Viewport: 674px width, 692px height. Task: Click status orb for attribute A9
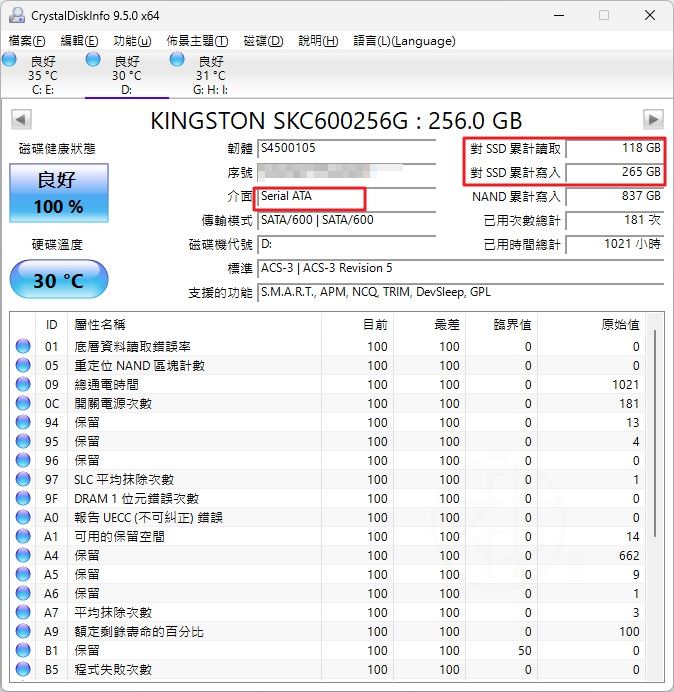pyautogui.click(x=23, y=631)
